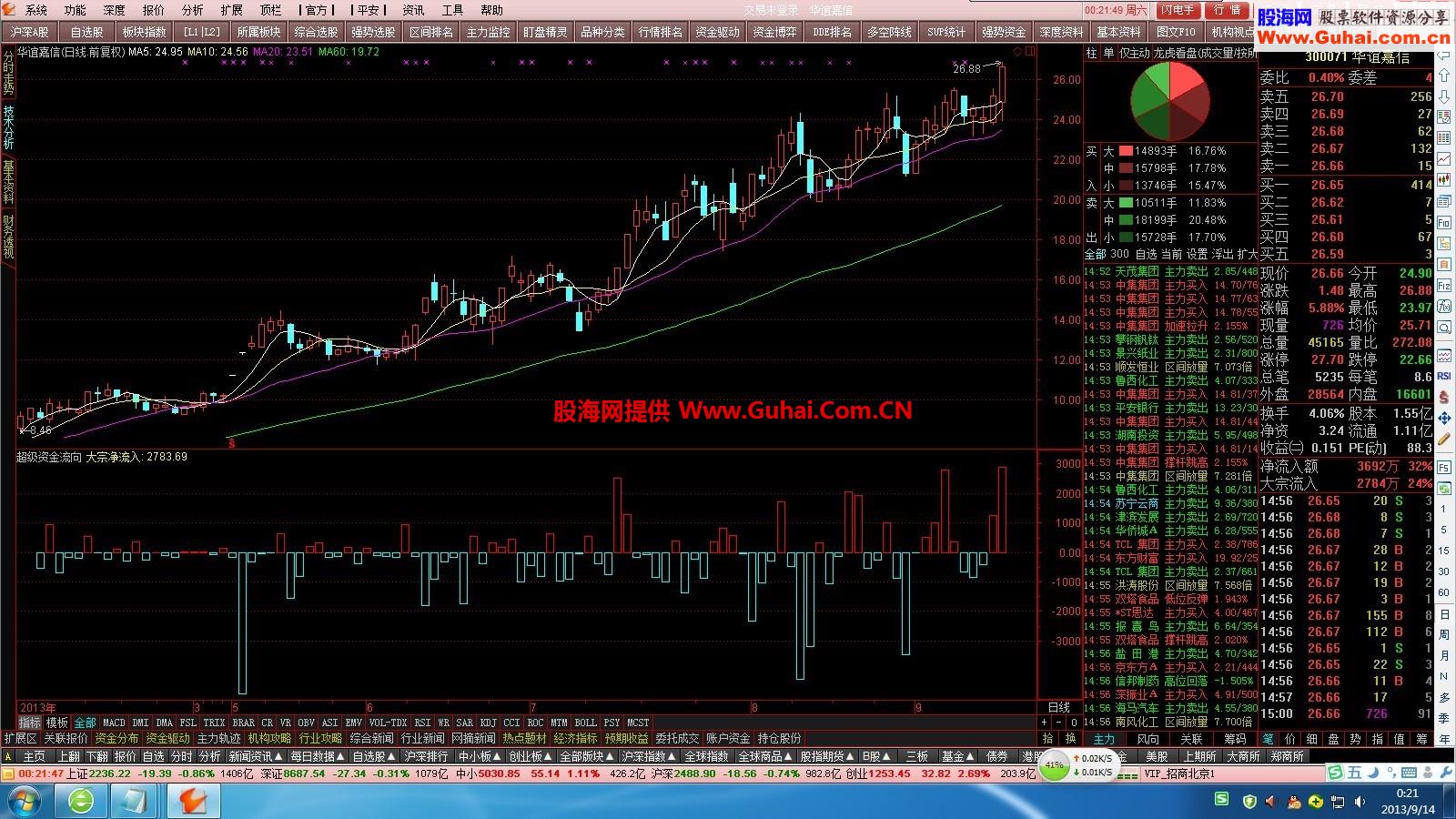Click the taskbar clock showing 0:21
1456x819 pixels.
[x=1408, y=794]
